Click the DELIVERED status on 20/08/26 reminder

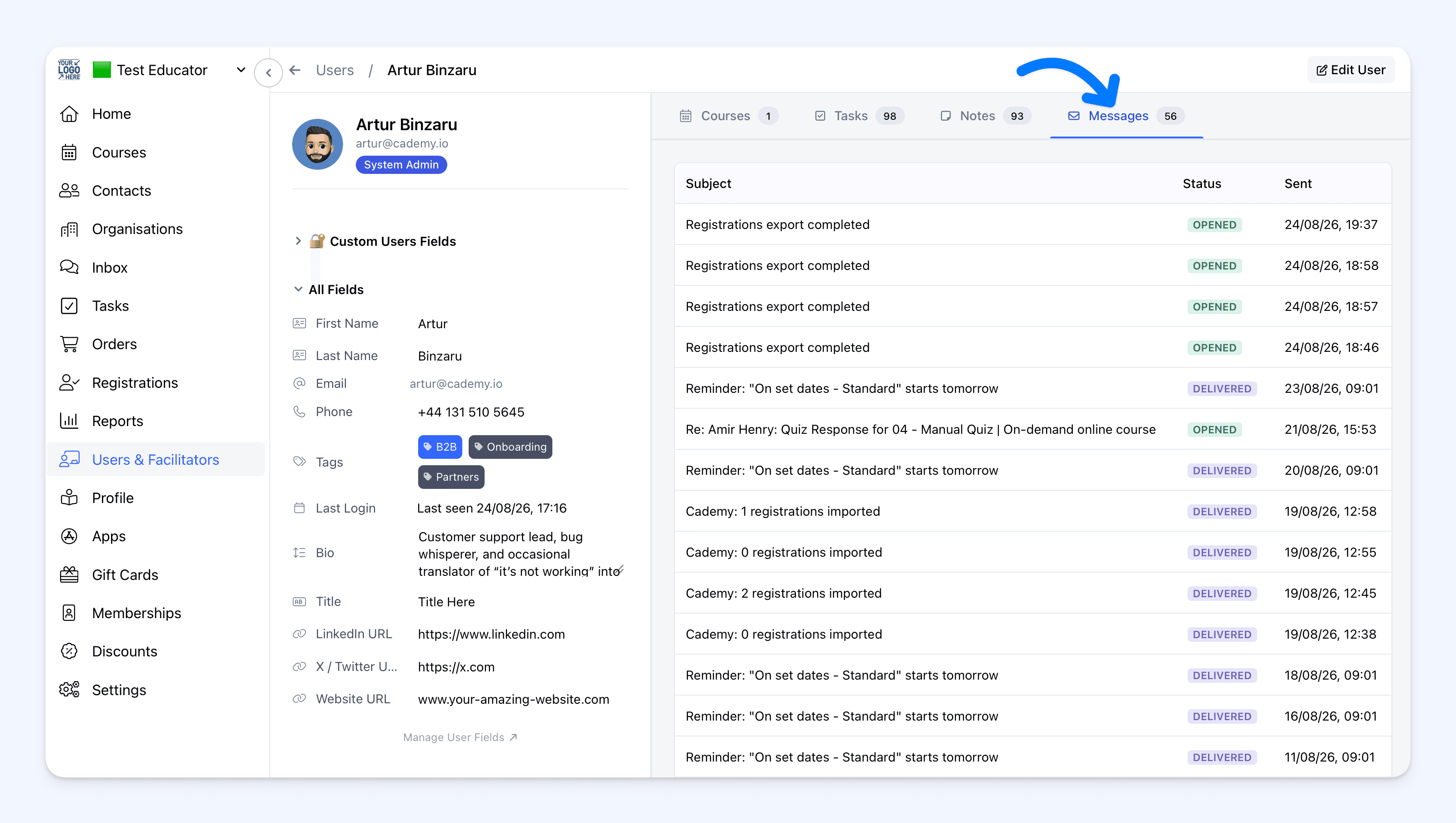1222,471
